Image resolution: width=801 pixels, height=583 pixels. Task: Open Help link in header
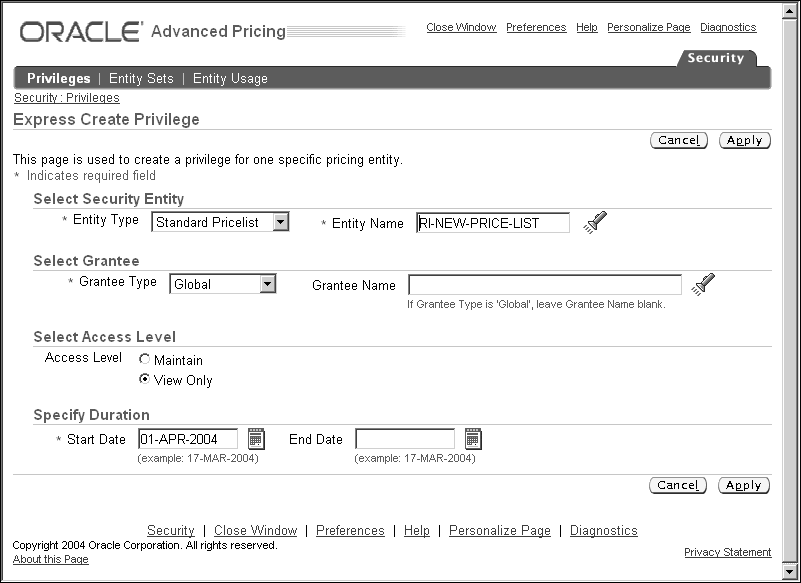(x=587, y=27)
